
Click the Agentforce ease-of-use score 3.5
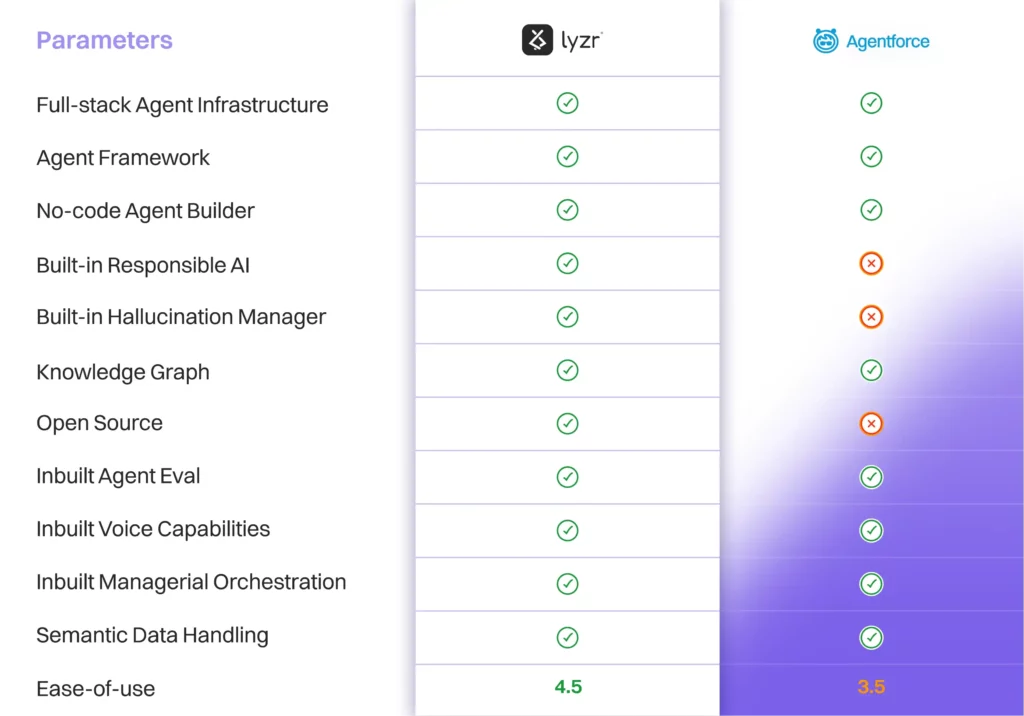click(x=871, y=688)
